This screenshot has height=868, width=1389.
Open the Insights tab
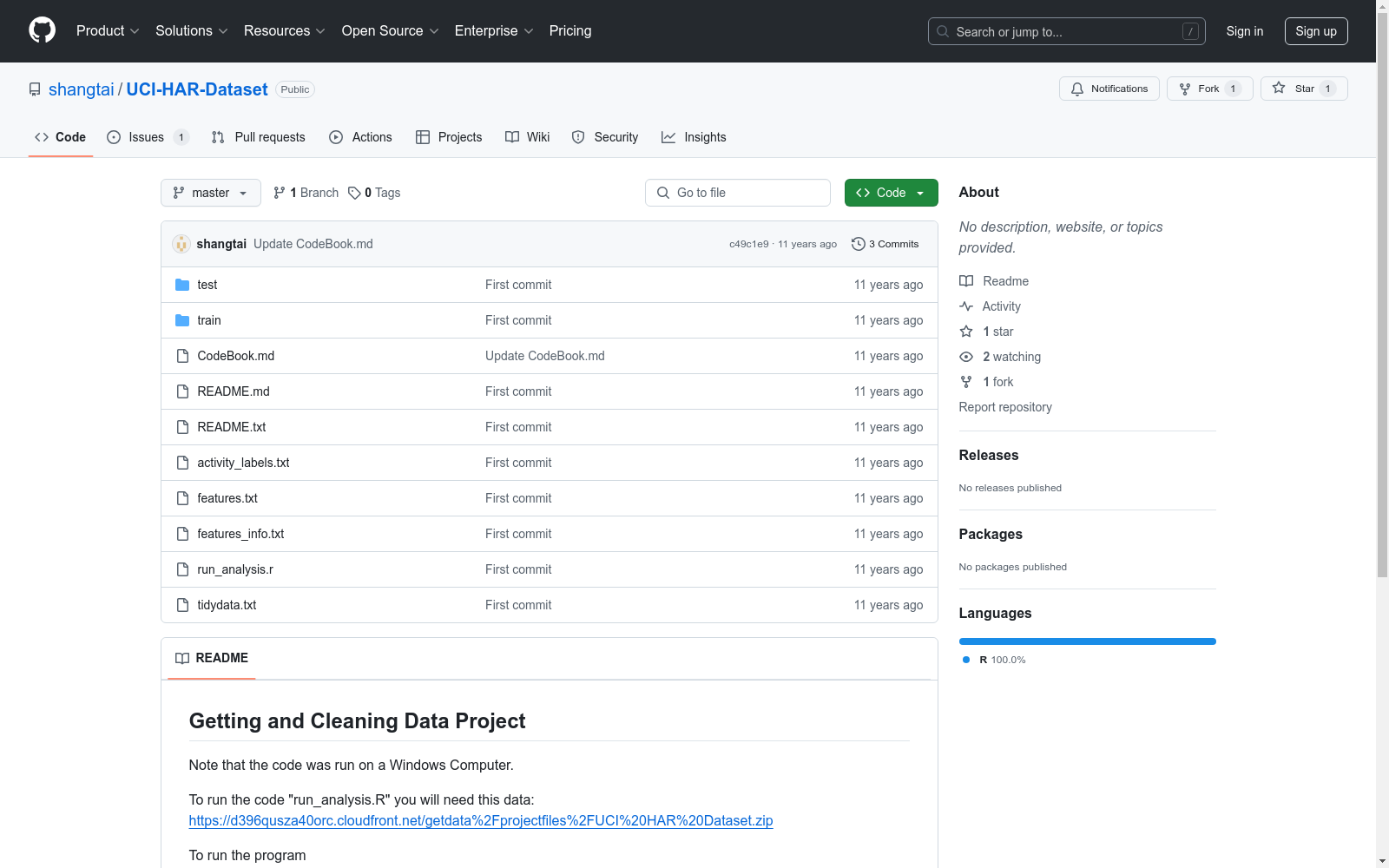[x=694, y=137]
